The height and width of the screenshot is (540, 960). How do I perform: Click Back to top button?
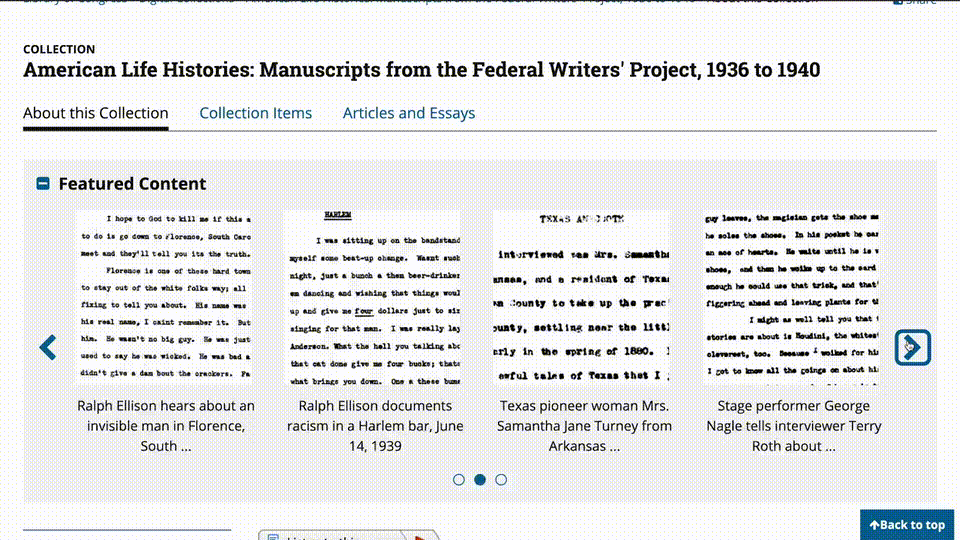click(x=907, y=525)
